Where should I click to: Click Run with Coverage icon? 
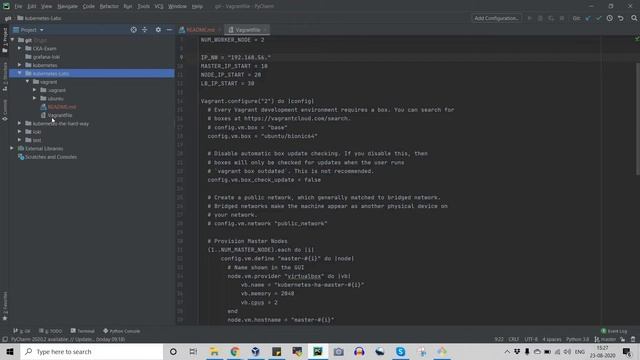click(551, 18)
